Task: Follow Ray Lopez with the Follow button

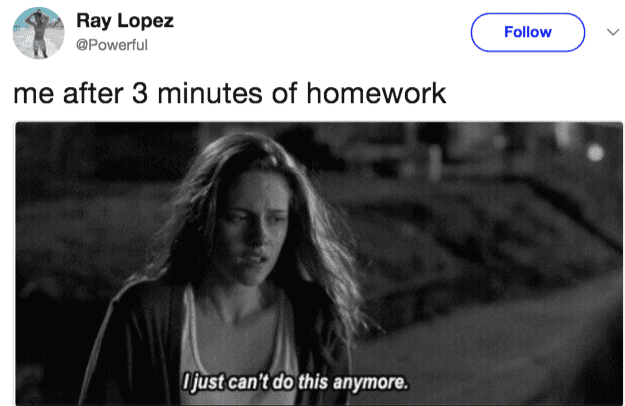Action: (x=527, y=32)
